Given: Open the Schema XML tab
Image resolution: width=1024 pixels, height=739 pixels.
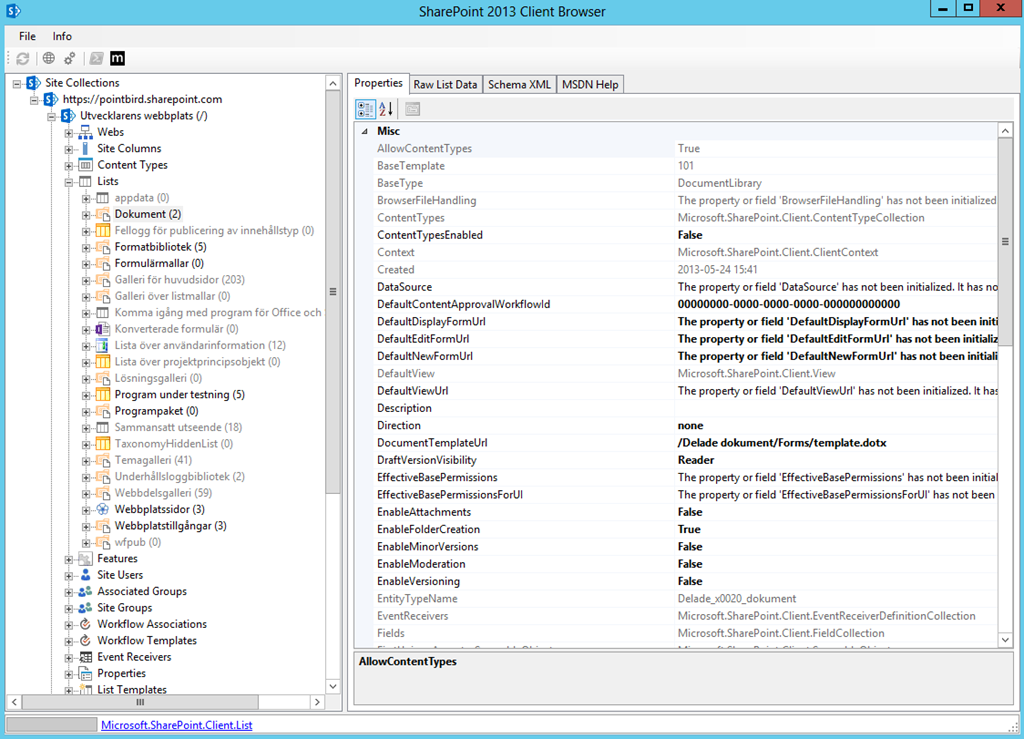Looking at the screenshot, I should (x=519, y=84).
